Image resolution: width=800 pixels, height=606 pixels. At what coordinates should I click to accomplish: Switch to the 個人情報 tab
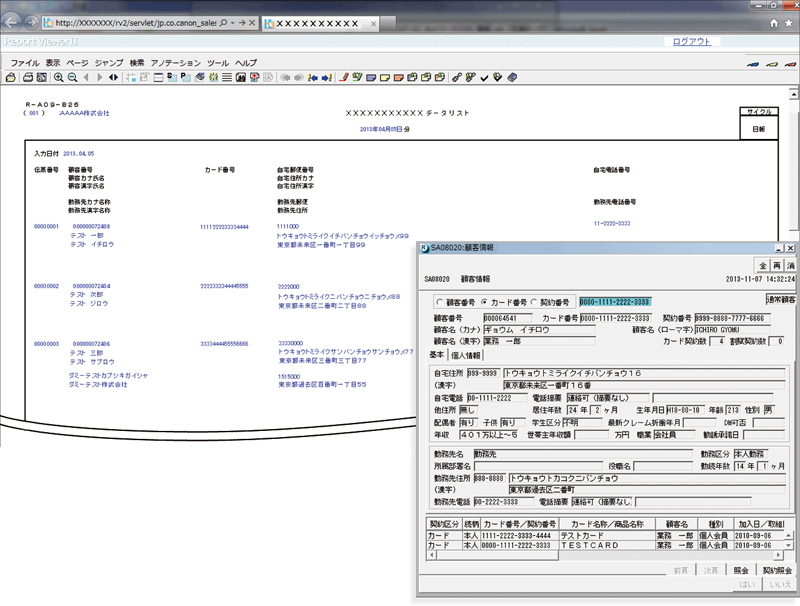point(465,356)
